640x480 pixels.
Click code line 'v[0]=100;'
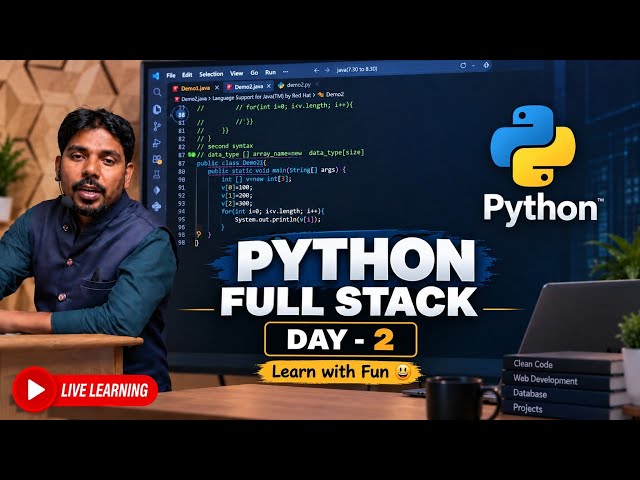tap(237, 187)
